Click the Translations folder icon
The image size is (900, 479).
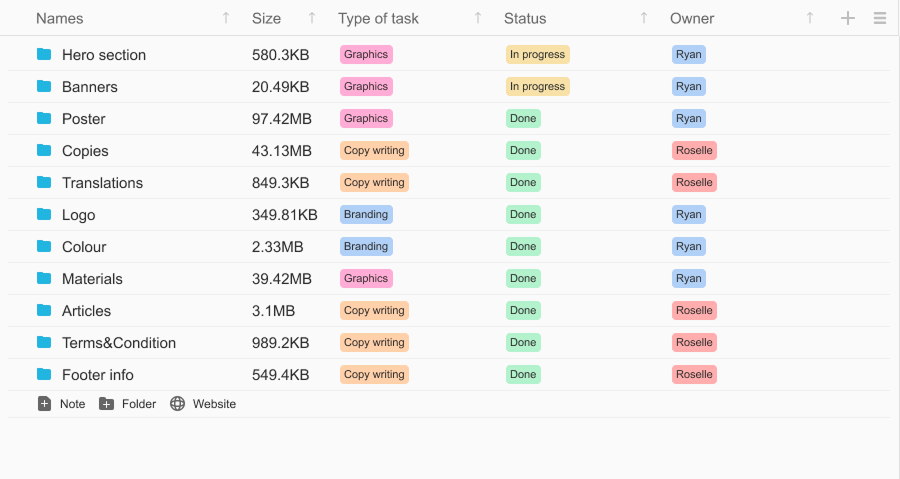tap(44, 182)
